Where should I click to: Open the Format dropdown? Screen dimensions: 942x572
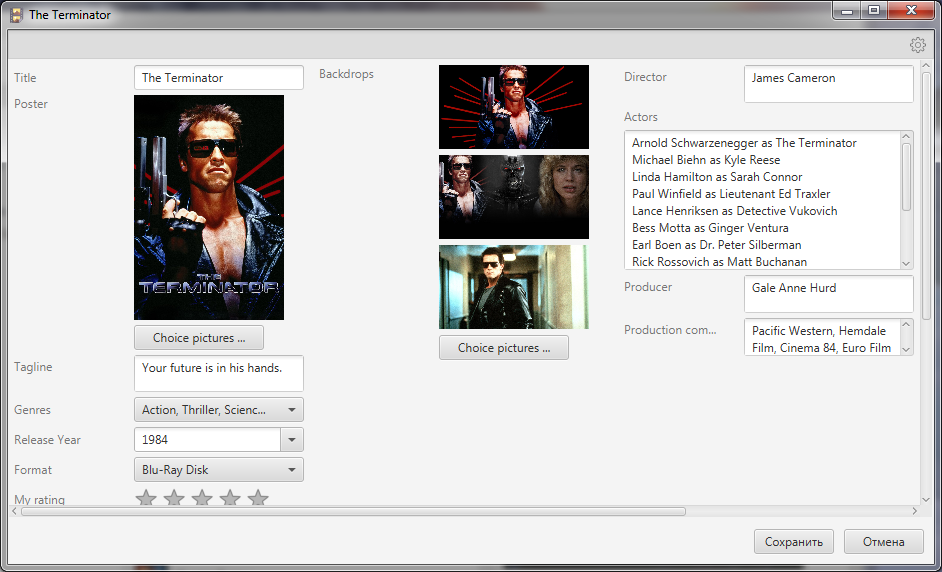point(219,470)
